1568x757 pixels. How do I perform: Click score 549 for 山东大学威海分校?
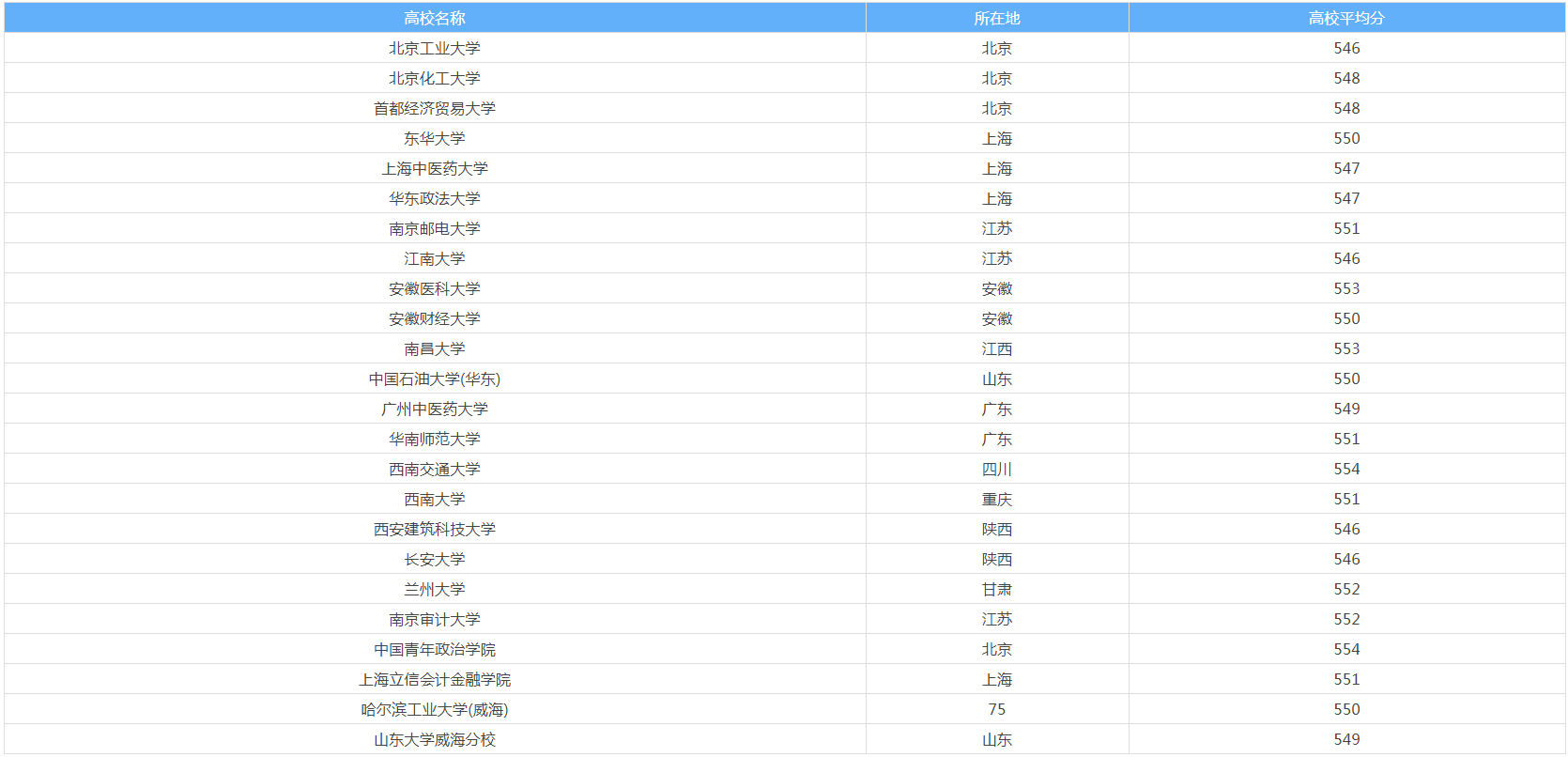point(1346,739)
